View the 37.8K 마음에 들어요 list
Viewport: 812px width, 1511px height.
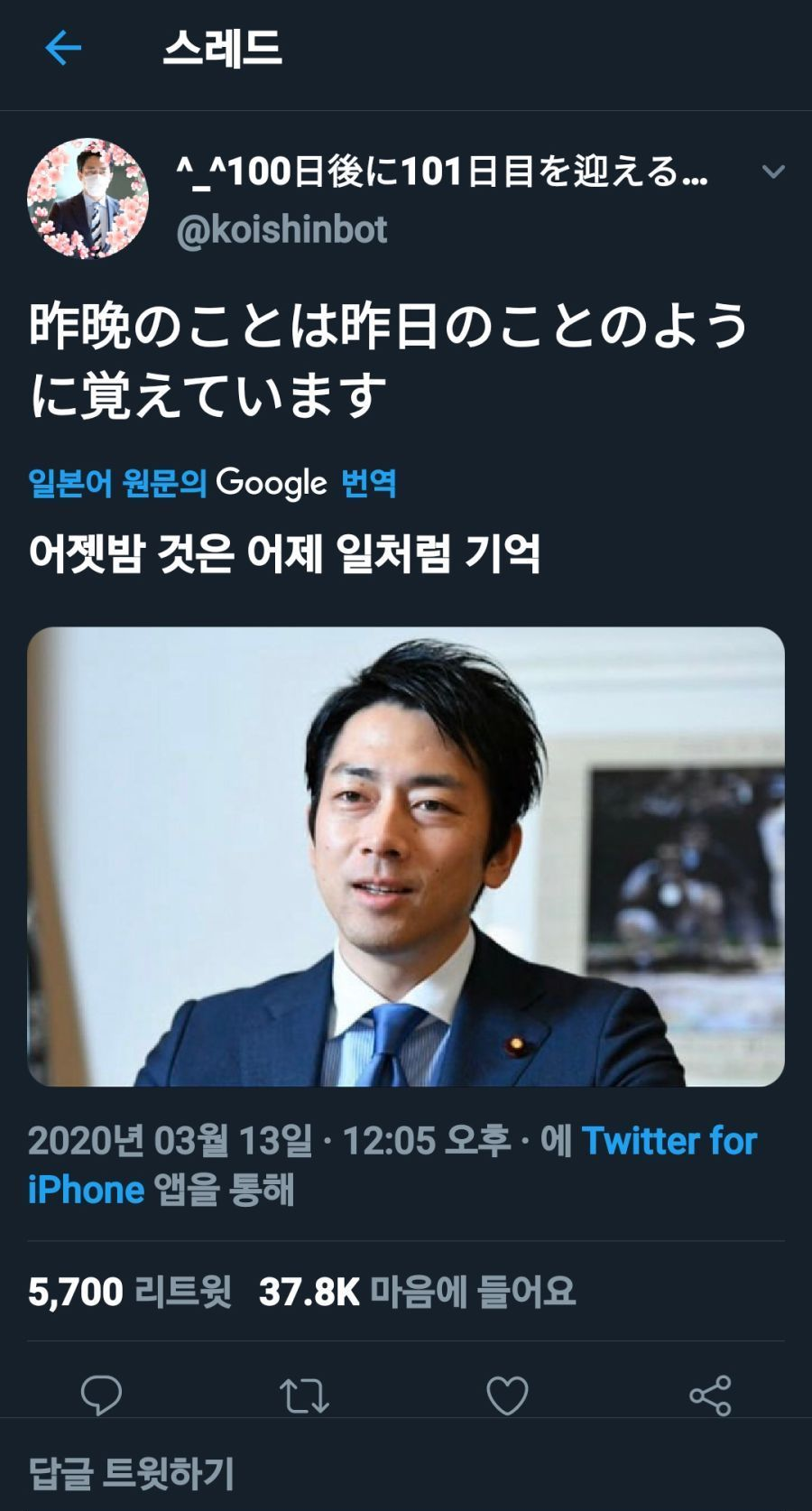[417, 1292]
